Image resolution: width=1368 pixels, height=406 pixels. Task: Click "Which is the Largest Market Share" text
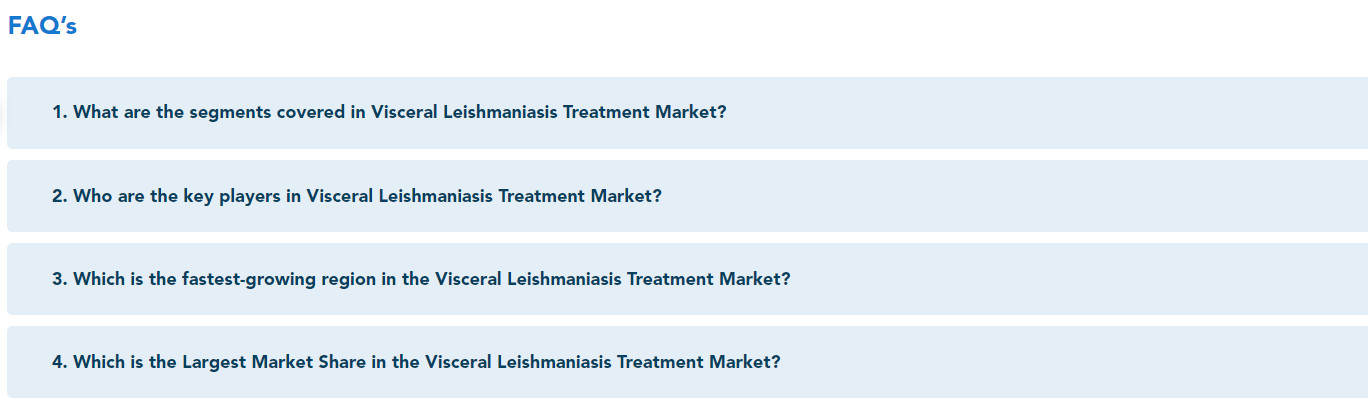point(220,362)
